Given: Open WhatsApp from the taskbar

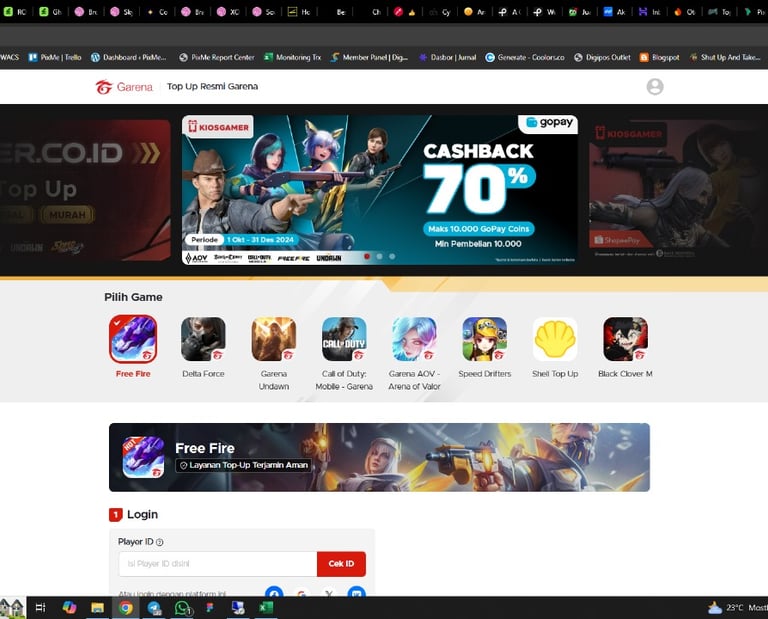Looking at the screenshot, I should point(182,608).
